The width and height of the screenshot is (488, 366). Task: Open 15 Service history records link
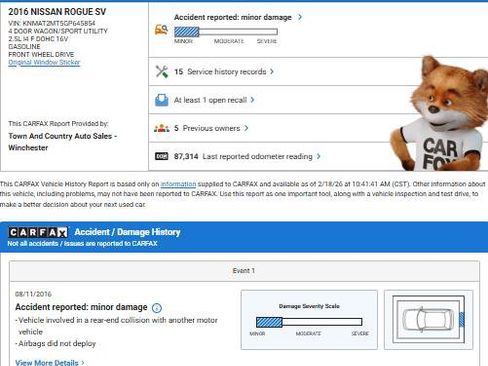pos(220,72)
